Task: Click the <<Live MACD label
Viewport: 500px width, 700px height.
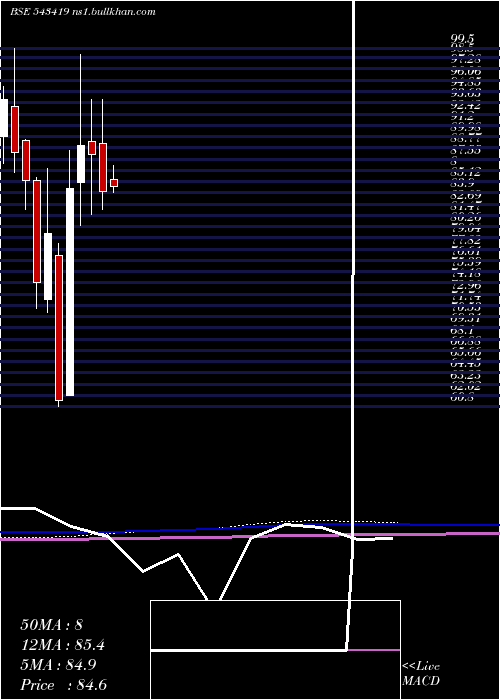Action: 421,674
